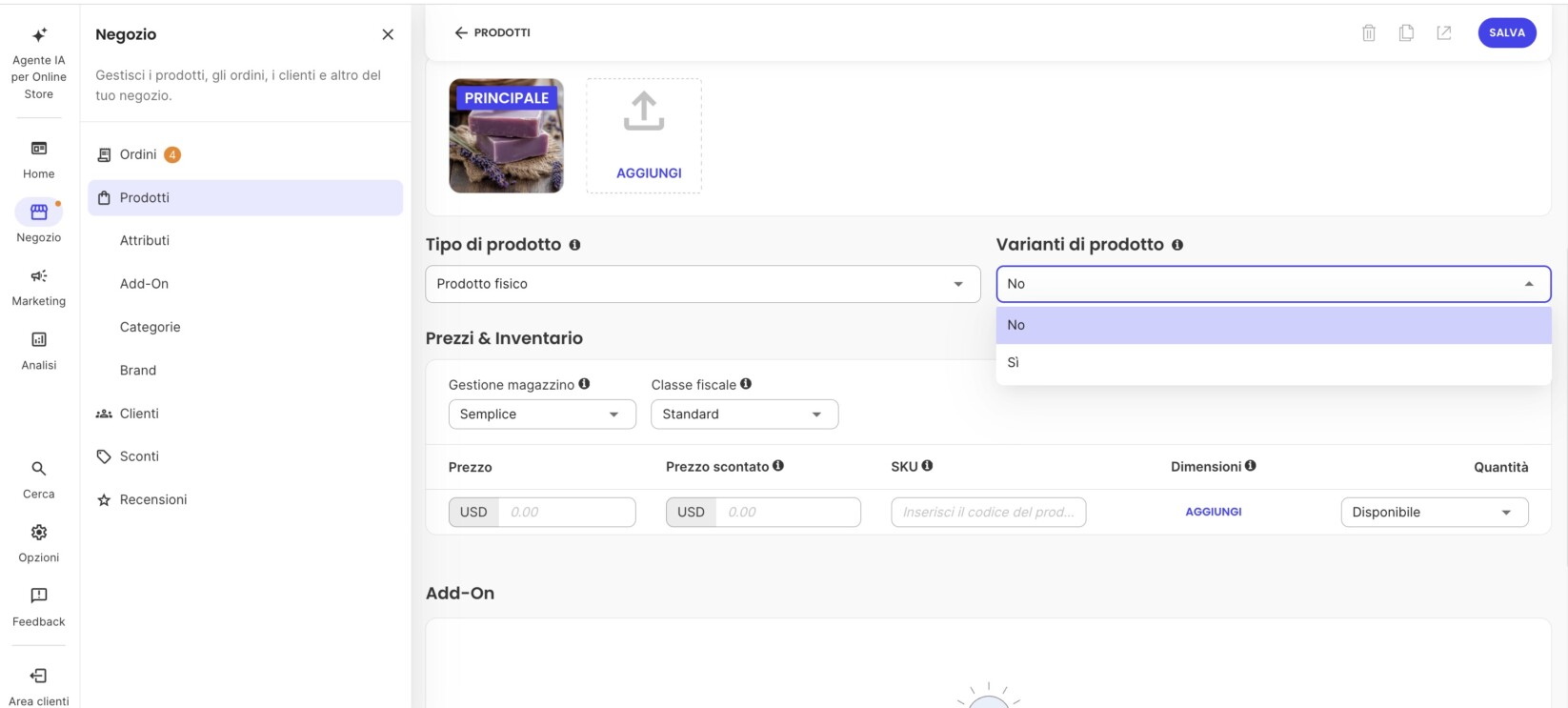The height and width of the screenshot is (708, 1568).
Task: Open the Feedback icon
Action: point(39,596)
